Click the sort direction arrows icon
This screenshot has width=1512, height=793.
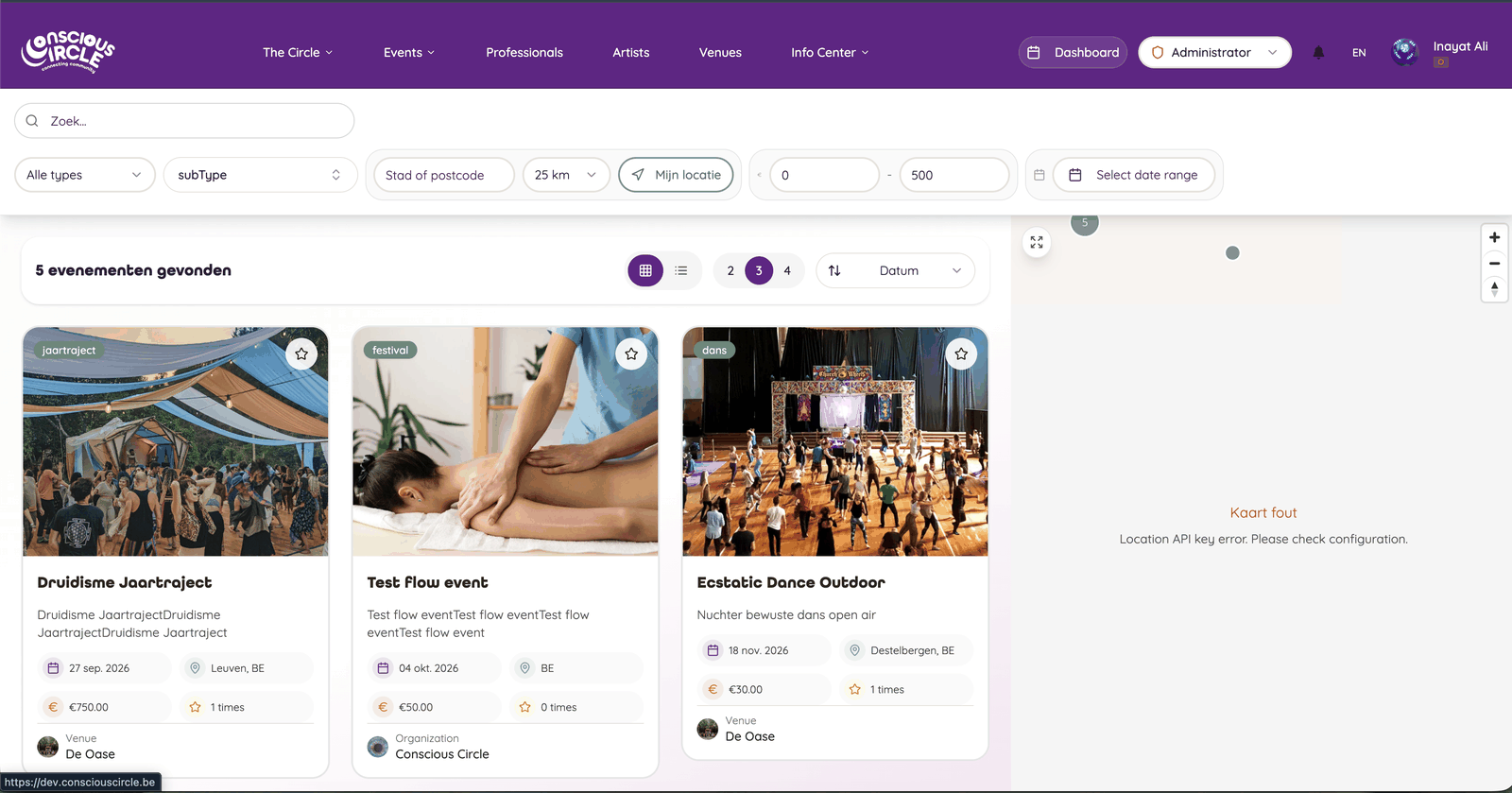pyautogui.click(x=834, y=270)
